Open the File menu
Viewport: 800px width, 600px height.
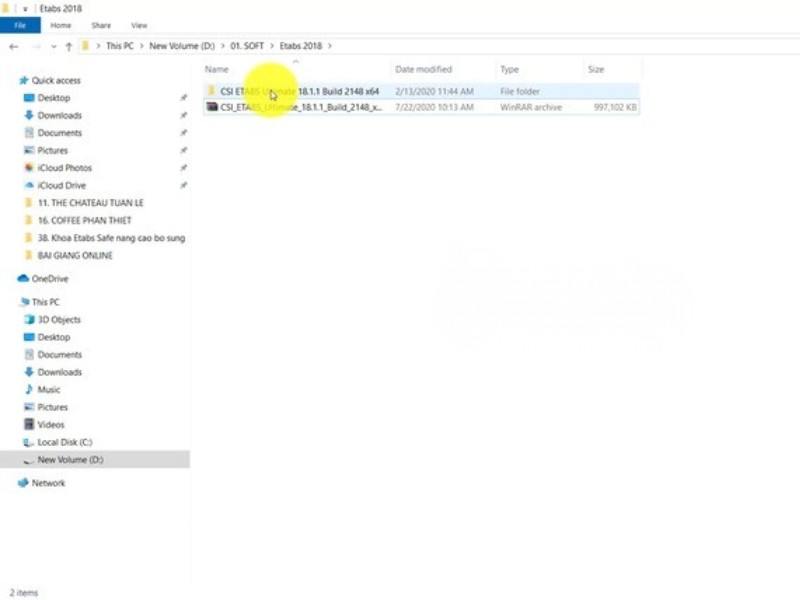(x=20, y=25)
